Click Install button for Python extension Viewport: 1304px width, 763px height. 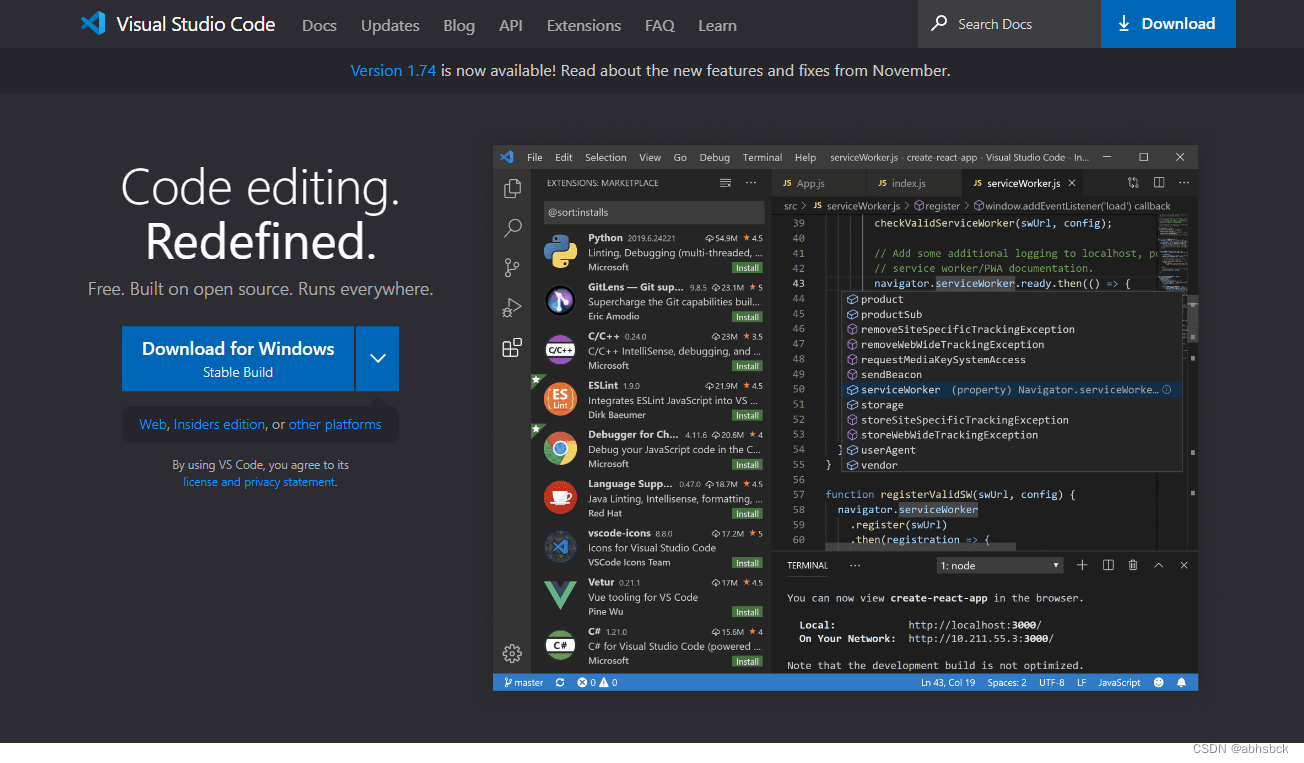coord(747,268)
